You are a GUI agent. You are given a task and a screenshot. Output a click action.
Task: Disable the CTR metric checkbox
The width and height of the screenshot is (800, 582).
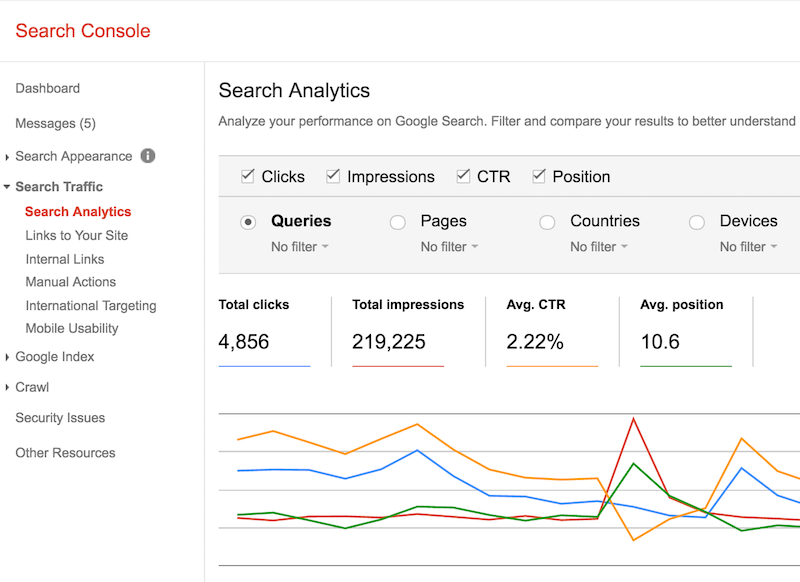point(463,175)
